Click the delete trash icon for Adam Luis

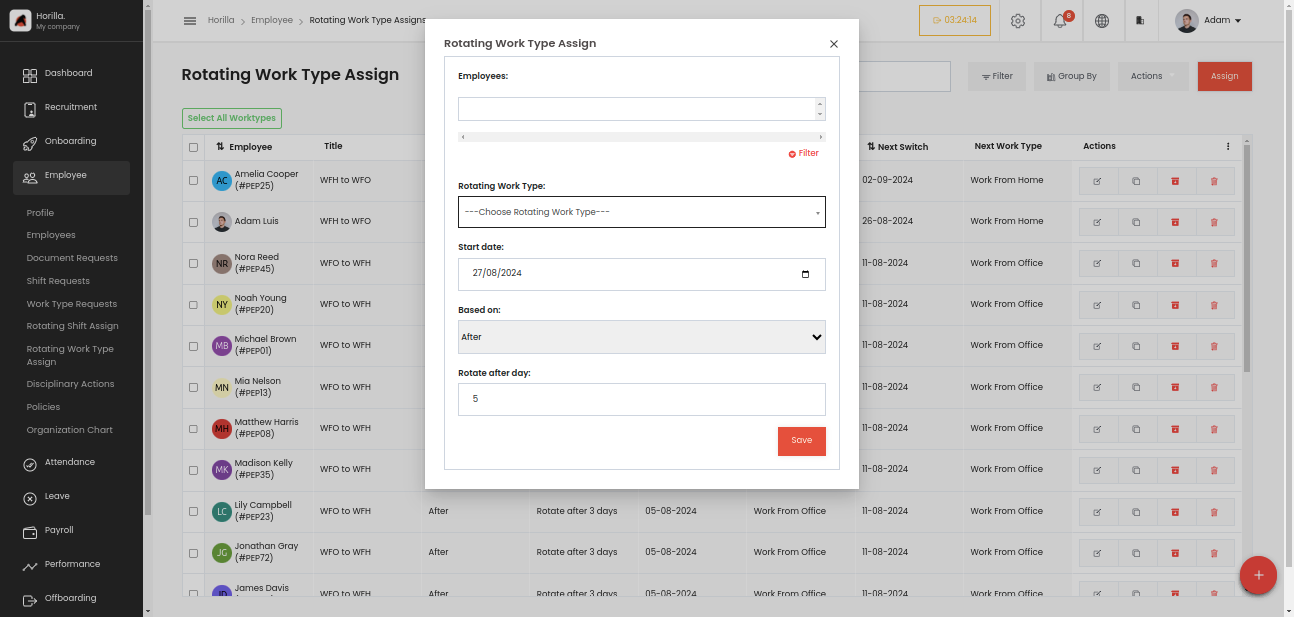point(1214,222)
